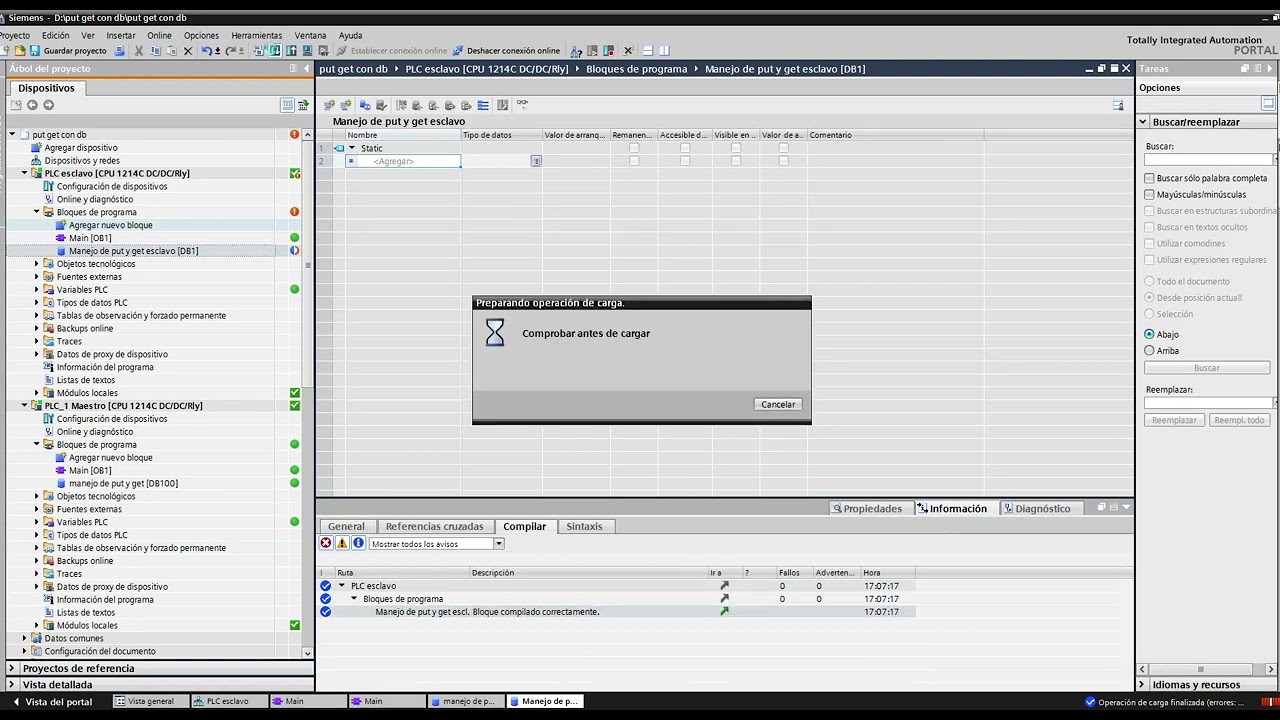Select the Desde posición actual option

click(x=1149, y=297)
